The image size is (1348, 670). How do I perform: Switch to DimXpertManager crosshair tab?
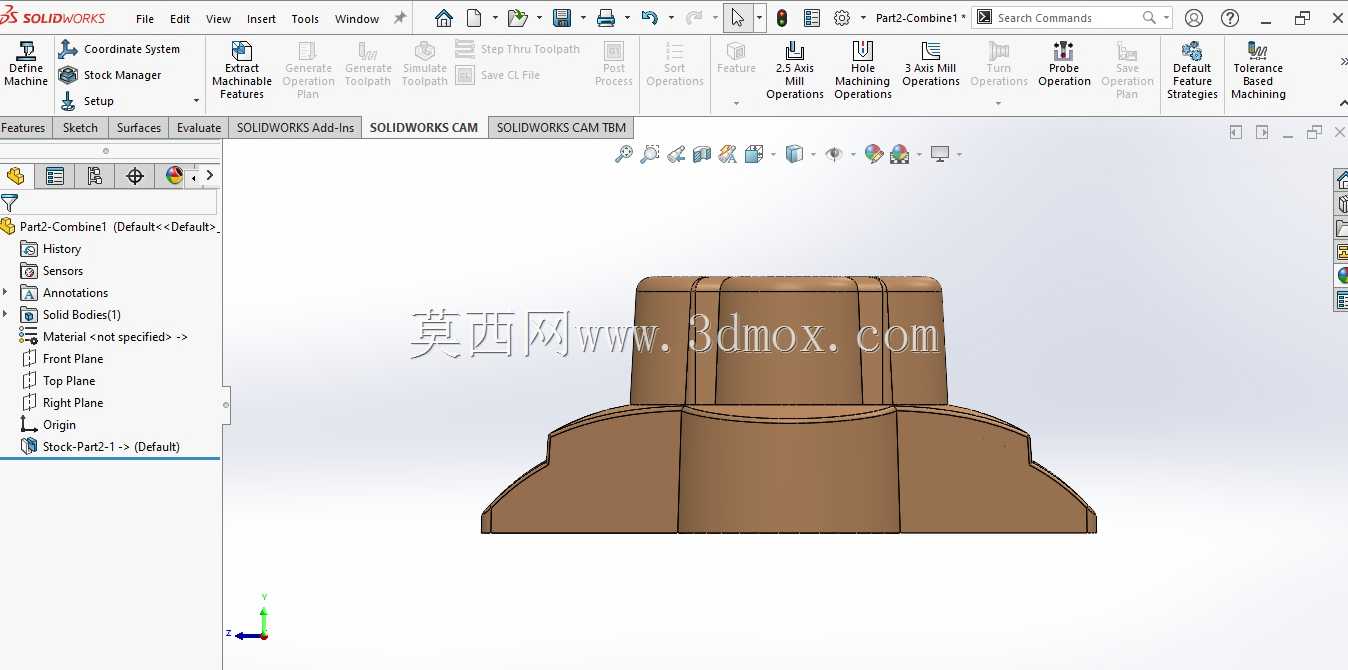(x=135, y=176)
